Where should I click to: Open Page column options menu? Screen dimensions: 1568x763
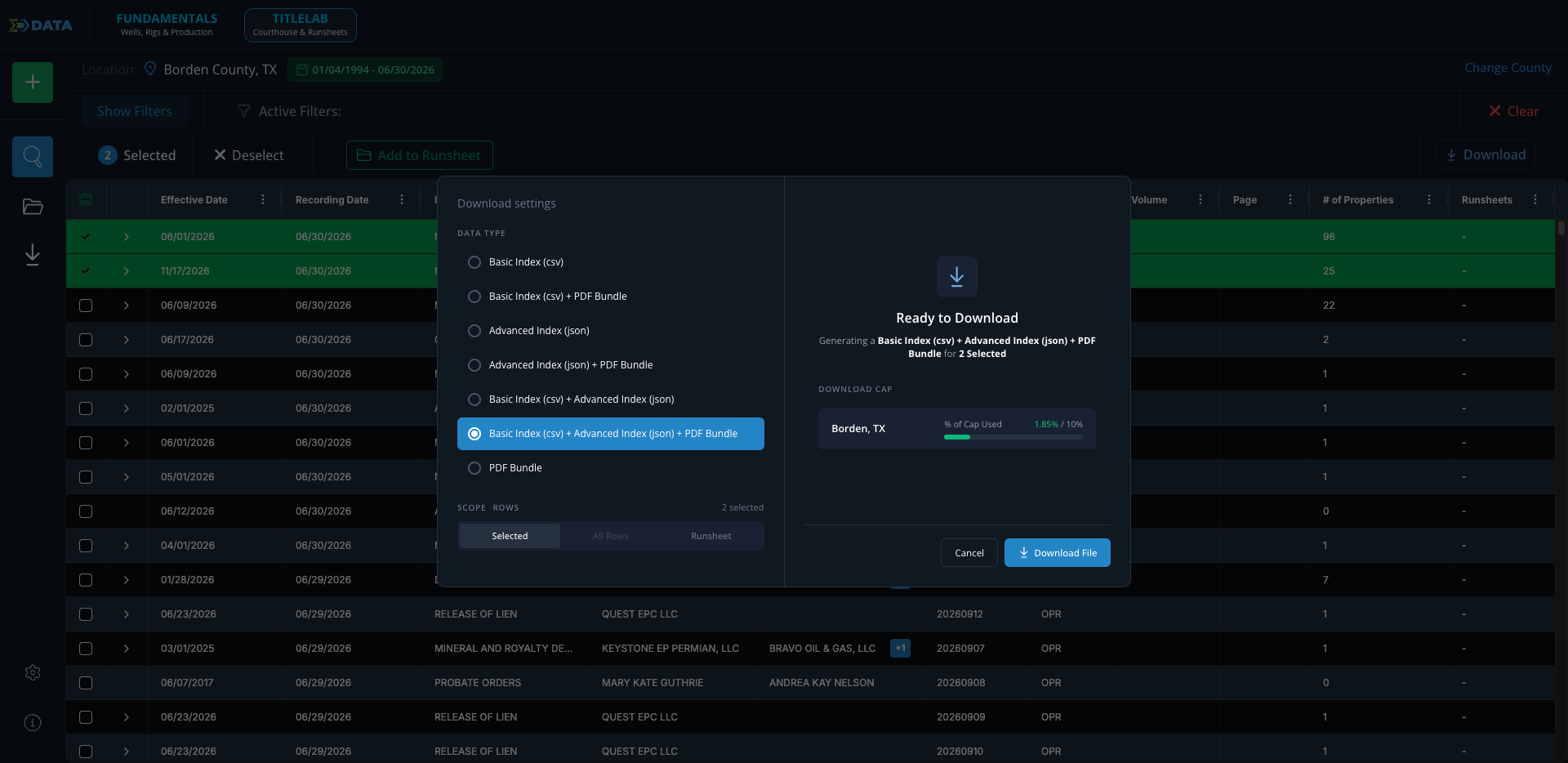pyautogui.click(x=1290, y=199)
